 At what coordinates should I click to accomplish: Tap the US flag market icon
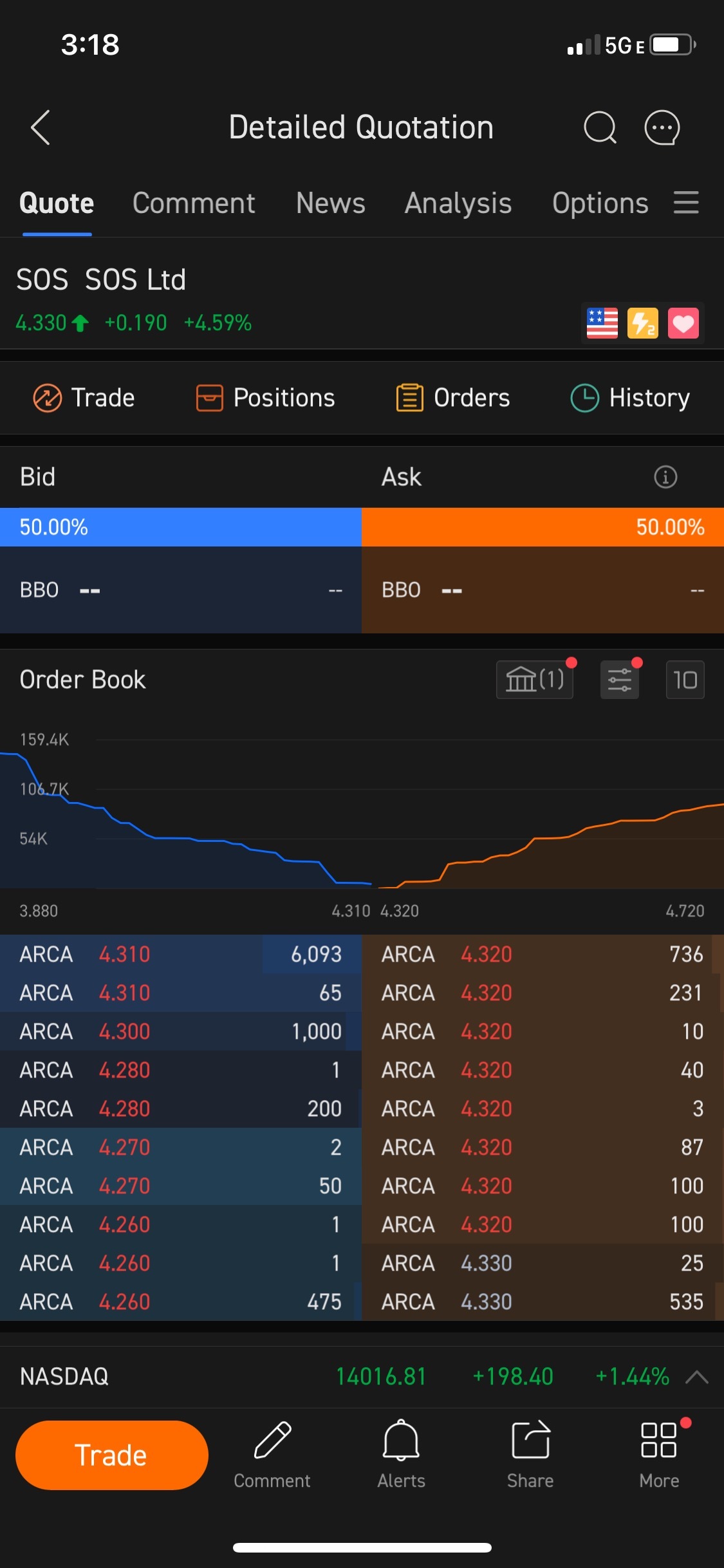click(602, 323)
